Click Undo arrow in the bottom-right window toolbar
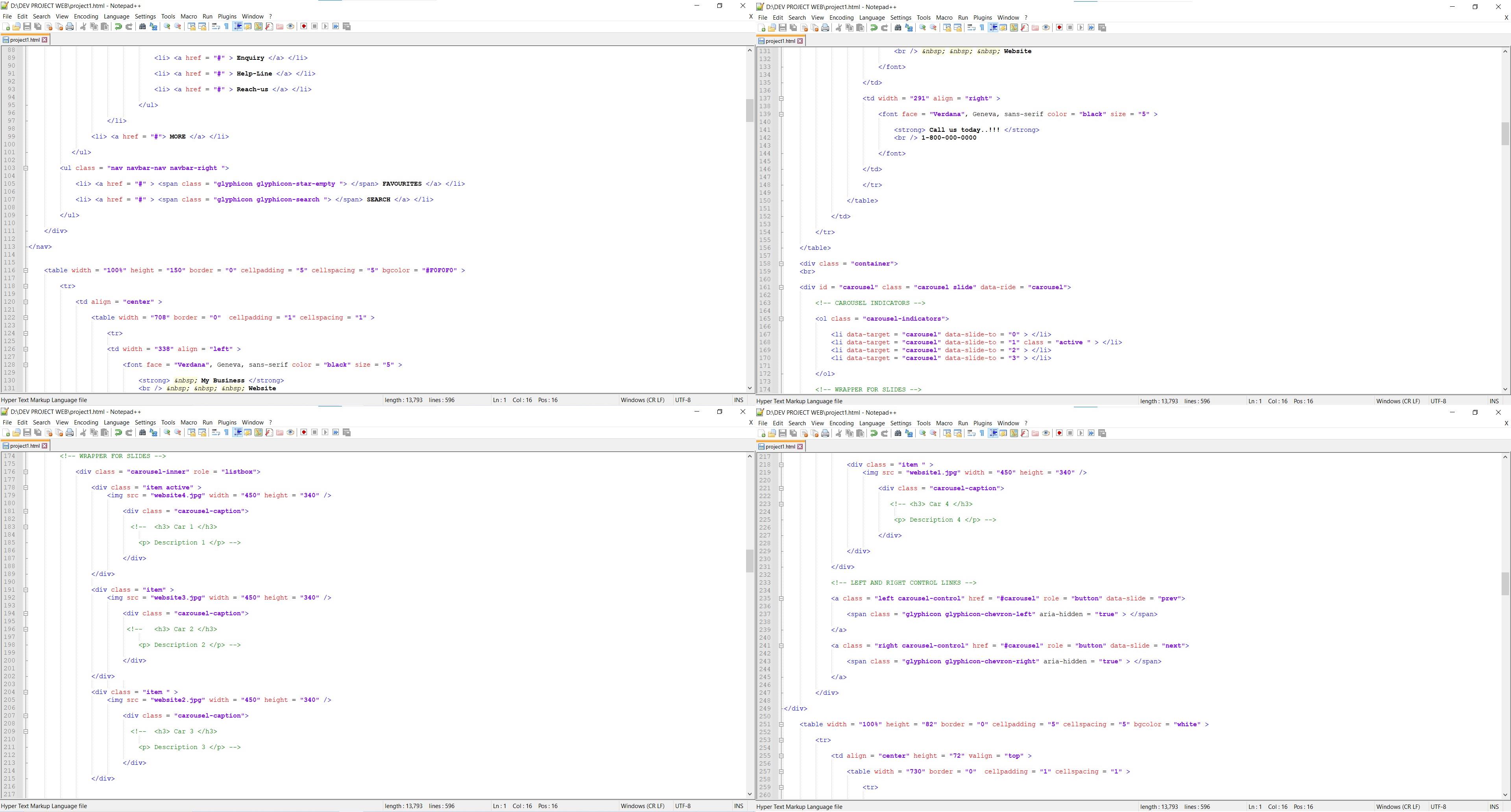Viewport: 1511px width, 812px height. [874, 433]
